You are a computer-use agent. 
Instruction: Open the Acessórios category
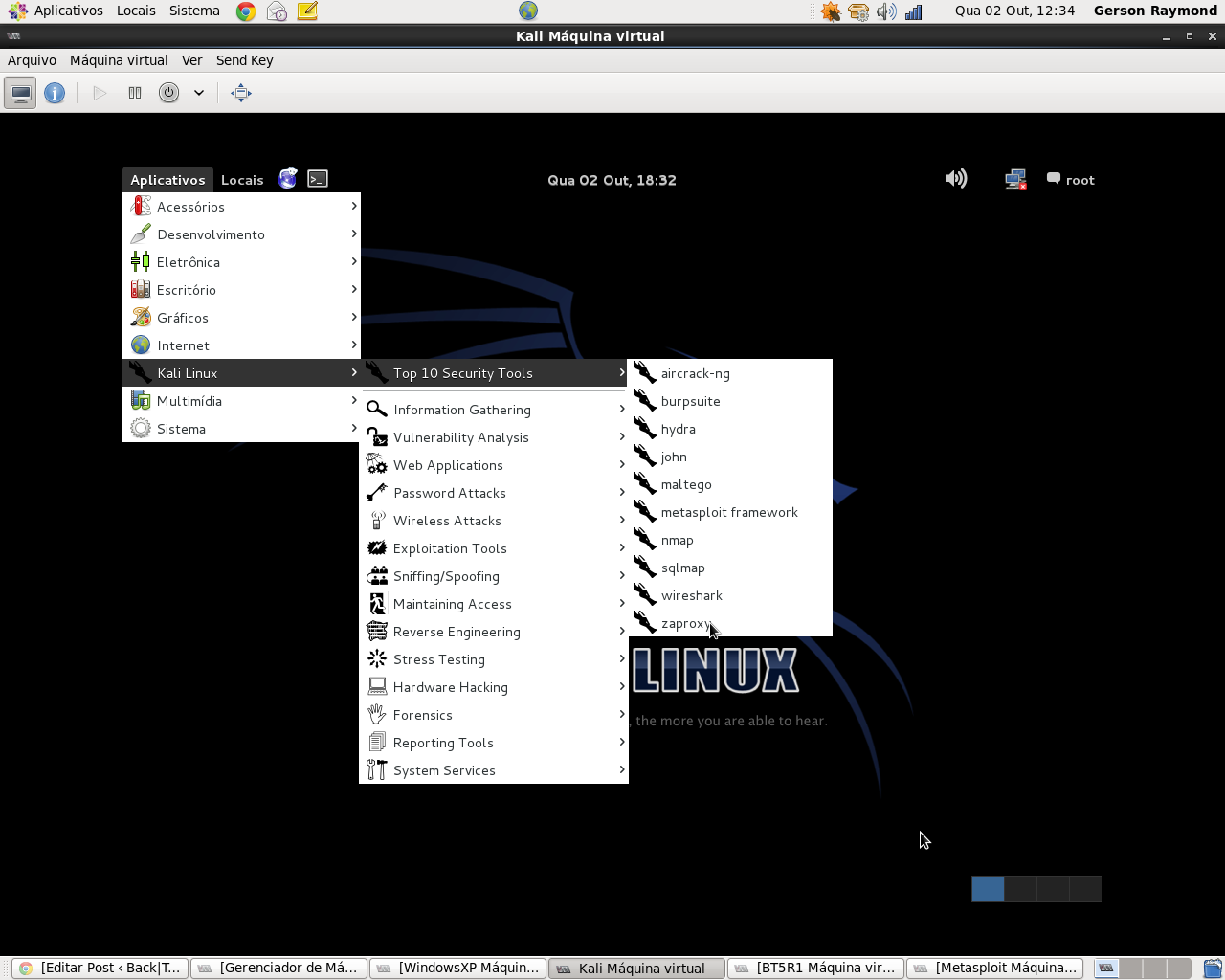pos(241,207)
